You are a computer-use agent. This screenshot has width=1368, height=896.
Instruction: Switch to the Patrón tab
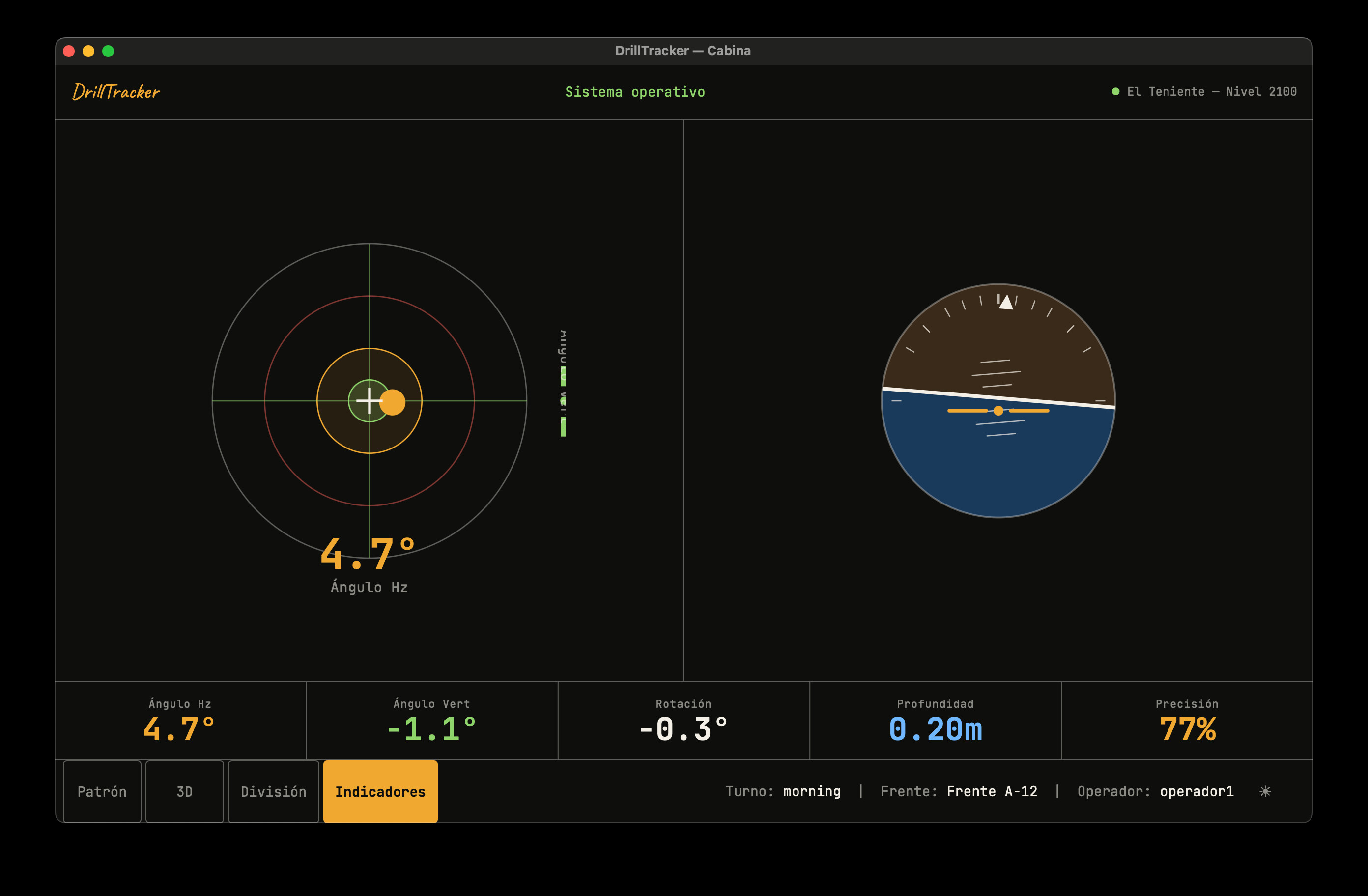[x=102, y=791]
